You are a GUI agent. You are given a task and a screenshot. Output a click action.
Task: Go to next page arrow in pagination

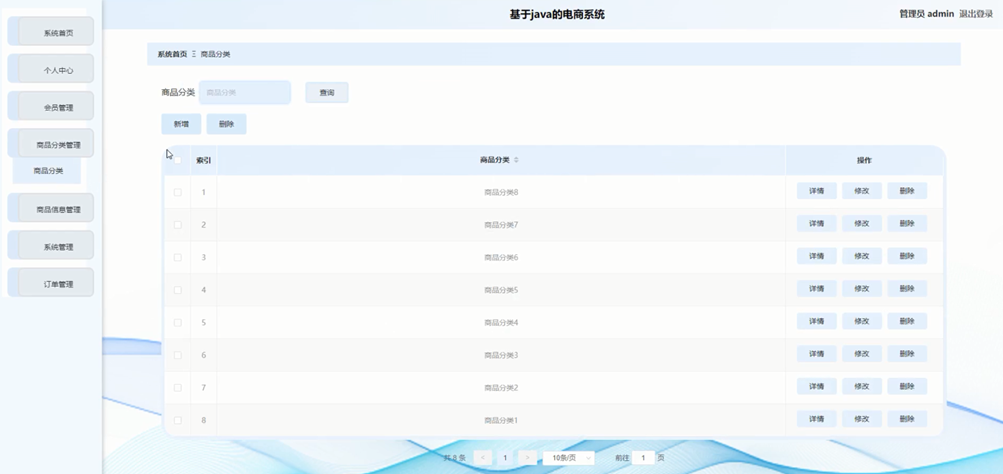pyautogui.click(x=527, y=457)
